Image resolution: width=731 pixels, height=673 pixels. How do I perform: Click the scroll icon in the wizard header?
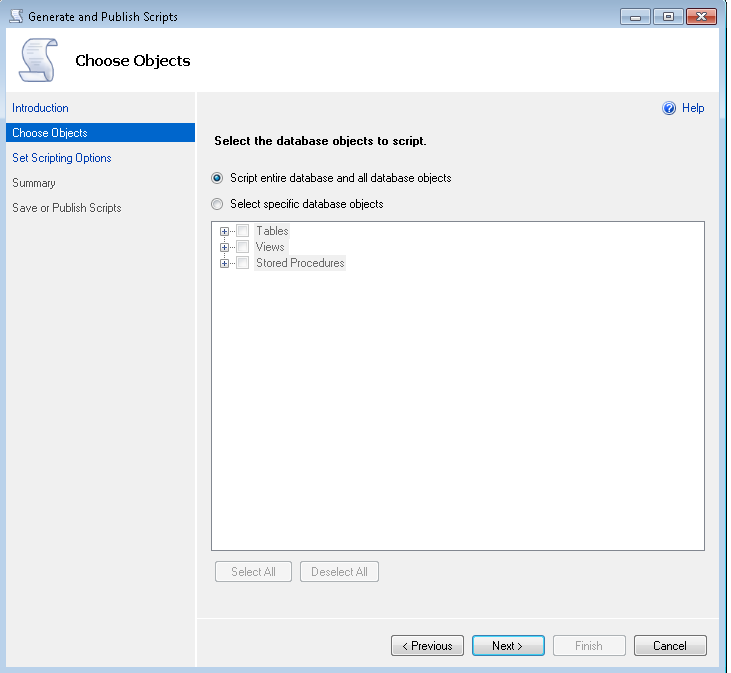tap(38, 61)
